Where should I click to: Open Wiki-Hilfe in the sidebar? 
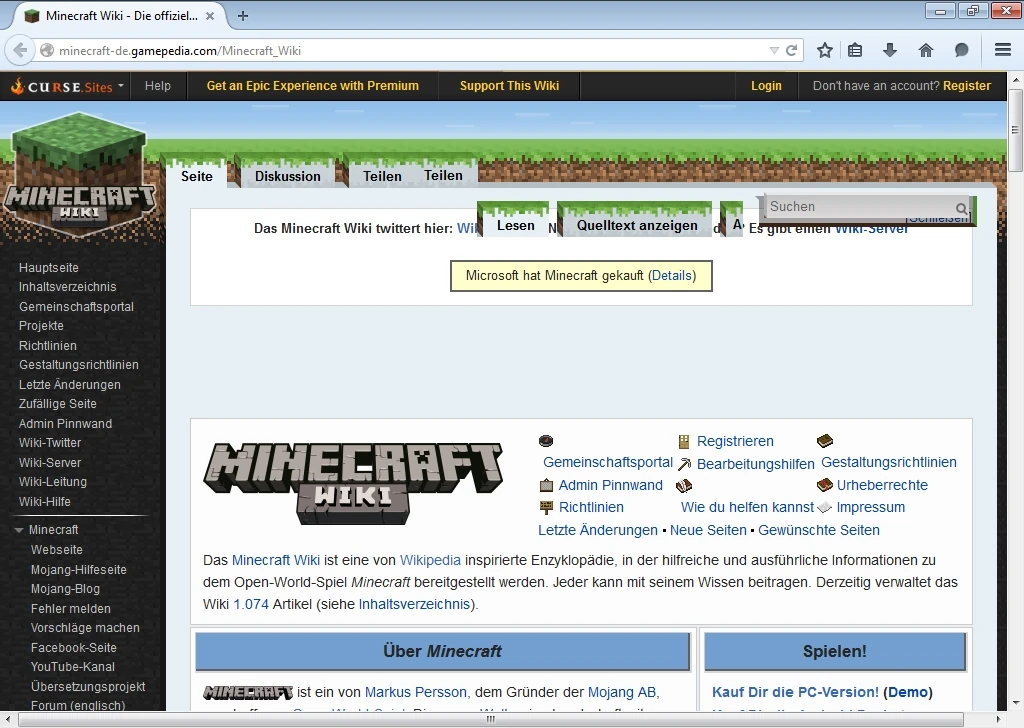[x=44, y=501]
